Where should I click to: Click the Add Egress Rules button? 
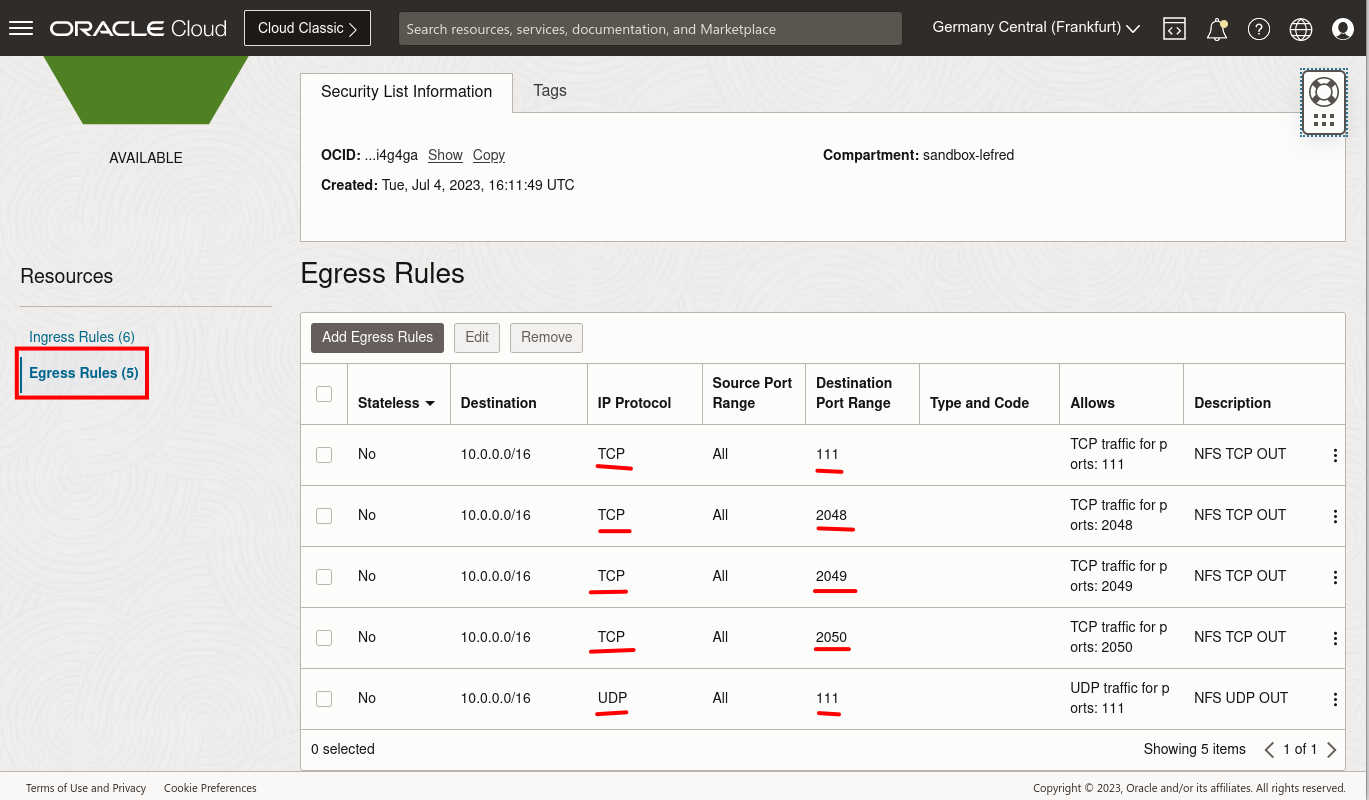tap(377, 337)
